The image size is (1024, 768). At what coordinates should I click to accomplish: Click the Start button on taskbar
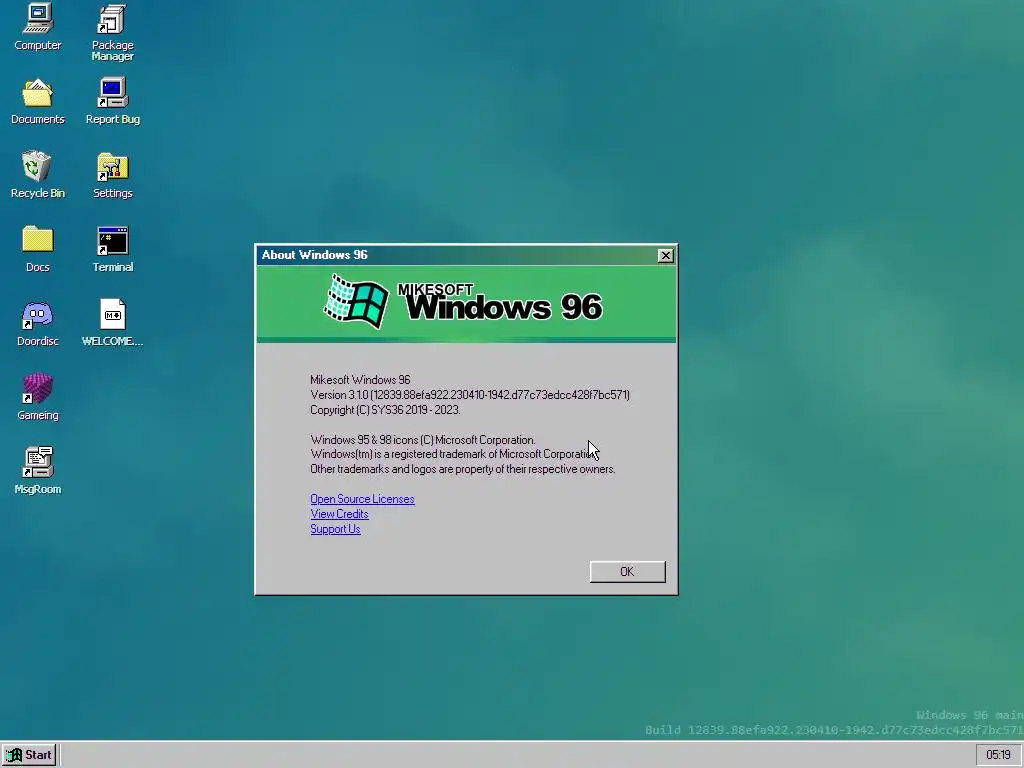pyautogui.click(x=29, y=755)
